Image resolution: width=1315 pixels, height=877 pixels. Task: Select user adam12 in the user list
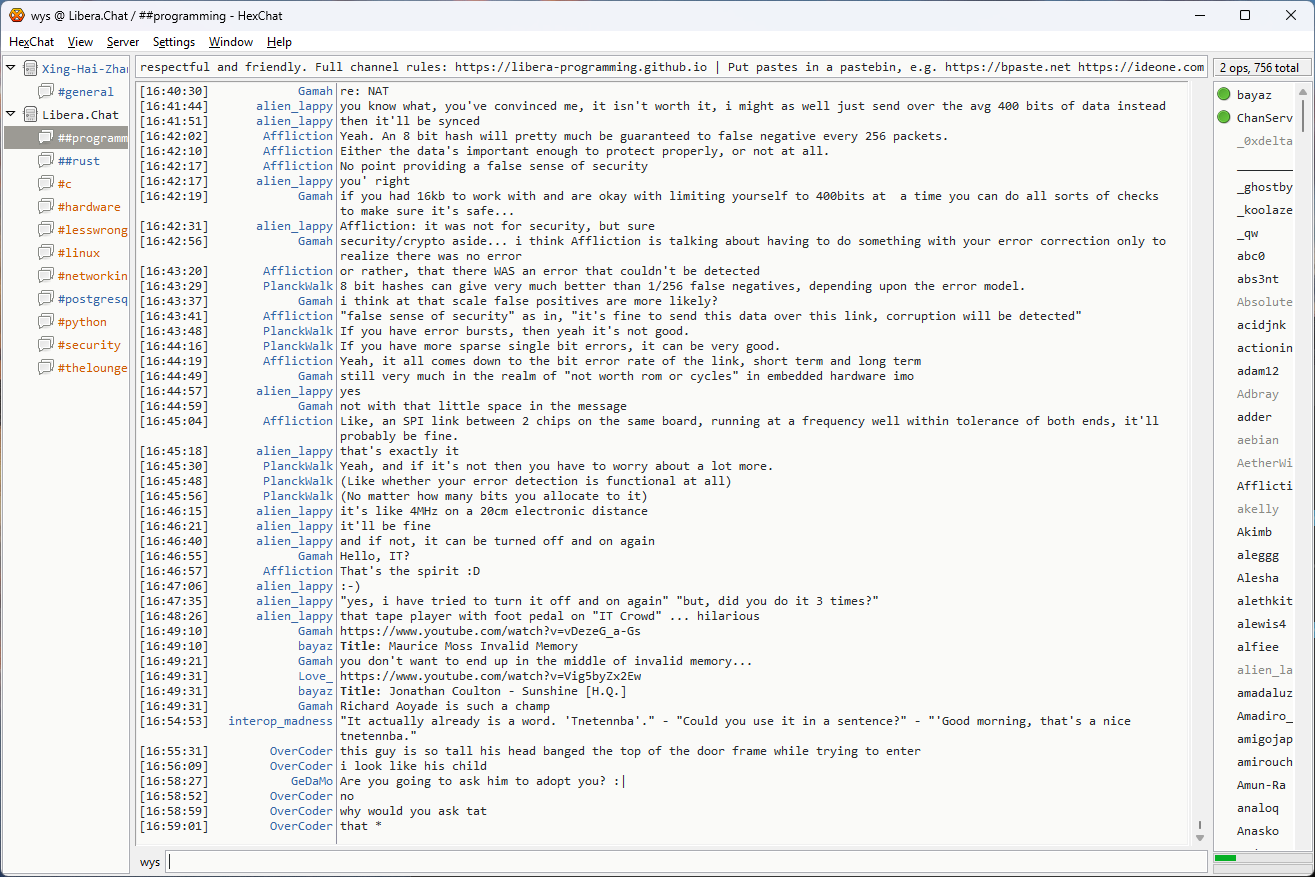[x=1257, y=371]
